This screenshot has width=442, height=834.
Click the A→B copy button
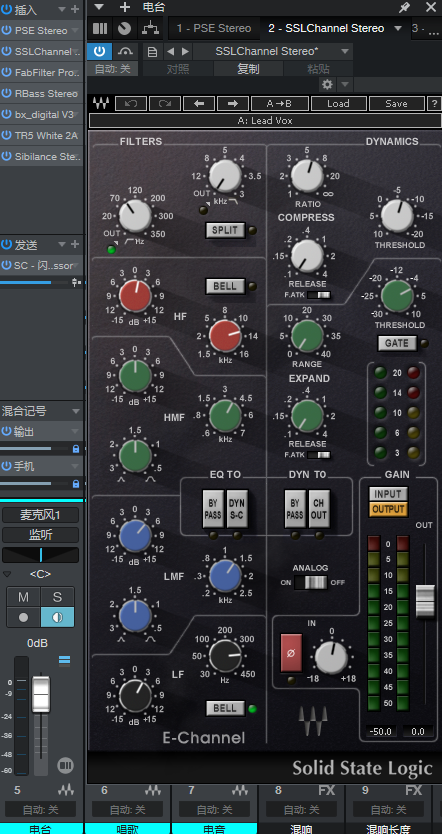pyautogui.click(x=280, y=103)
